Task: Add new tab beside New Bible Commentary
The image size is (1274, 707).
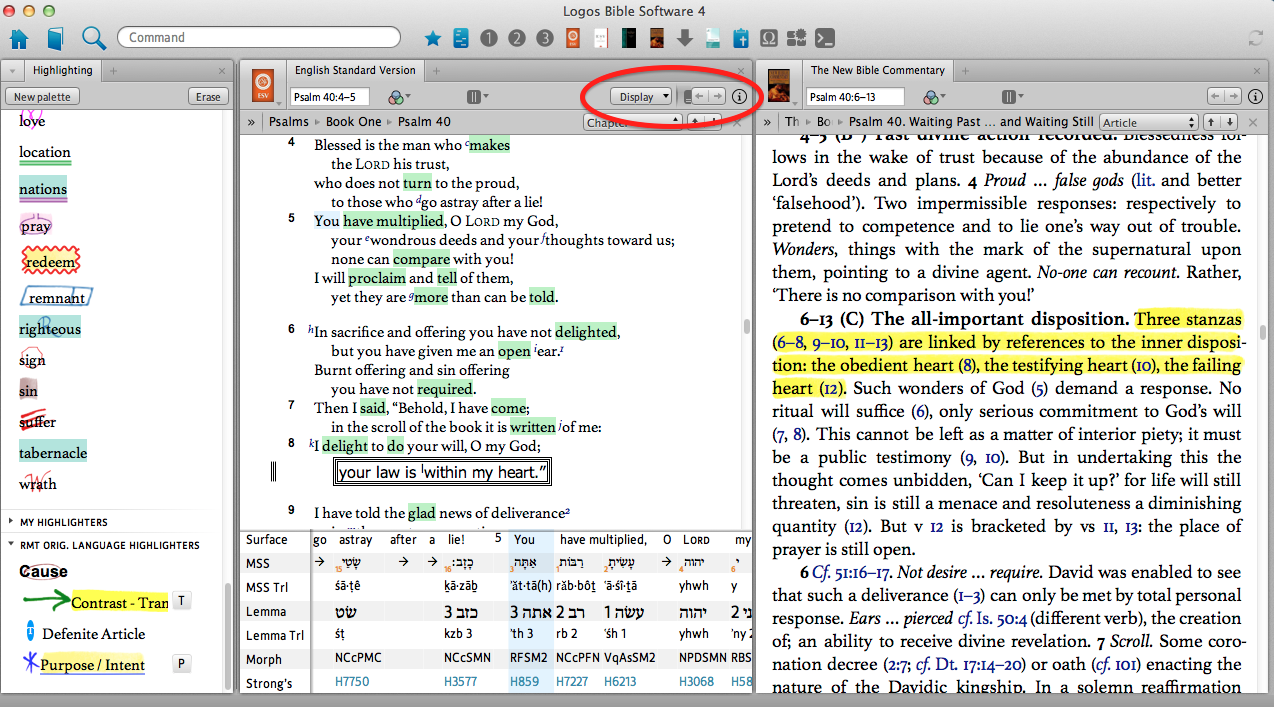Action: (965, 71)
